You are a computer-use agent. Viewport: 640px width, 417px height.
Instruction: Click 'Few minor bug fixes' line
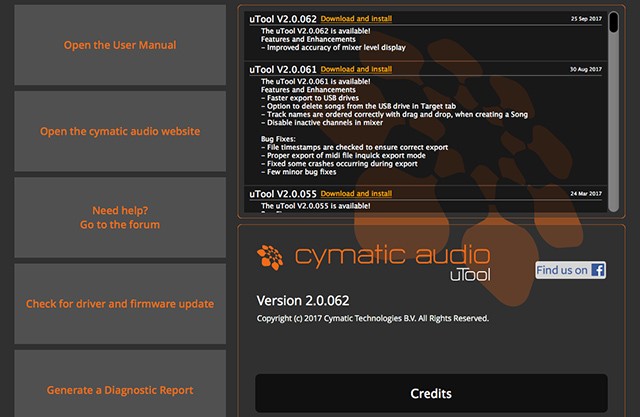coord(299,172)
